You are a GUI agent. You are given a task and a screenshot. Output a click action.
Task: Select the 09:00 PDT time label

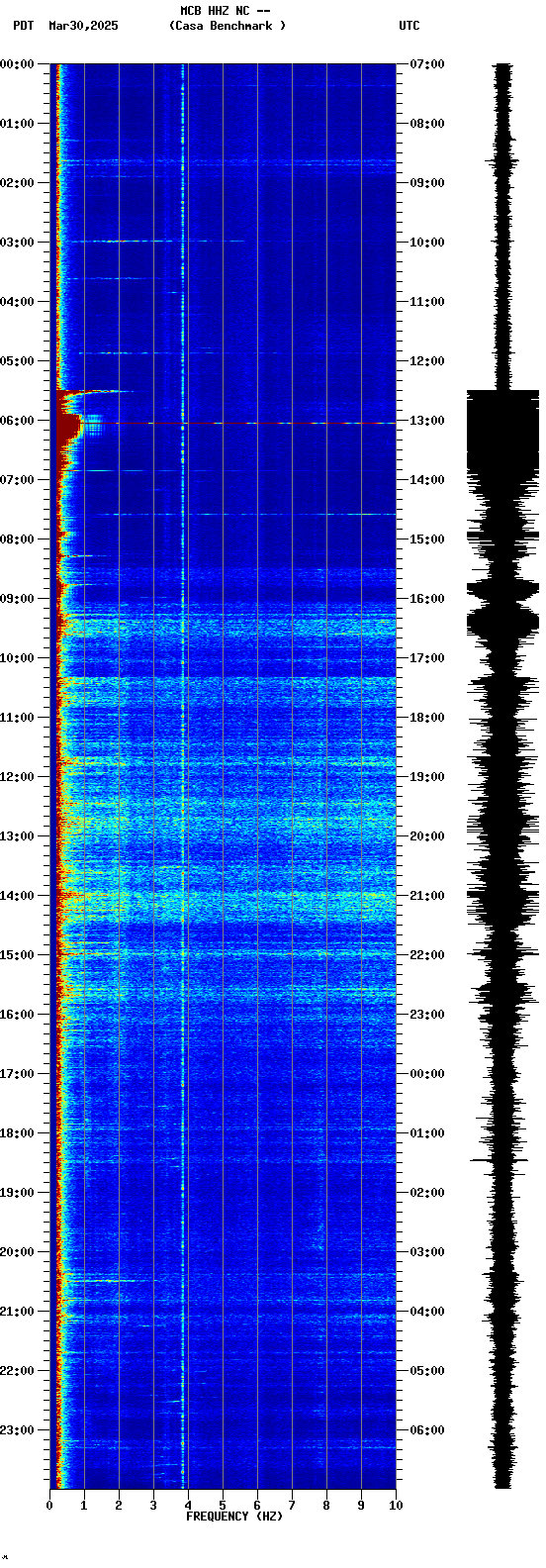[17, 599]
